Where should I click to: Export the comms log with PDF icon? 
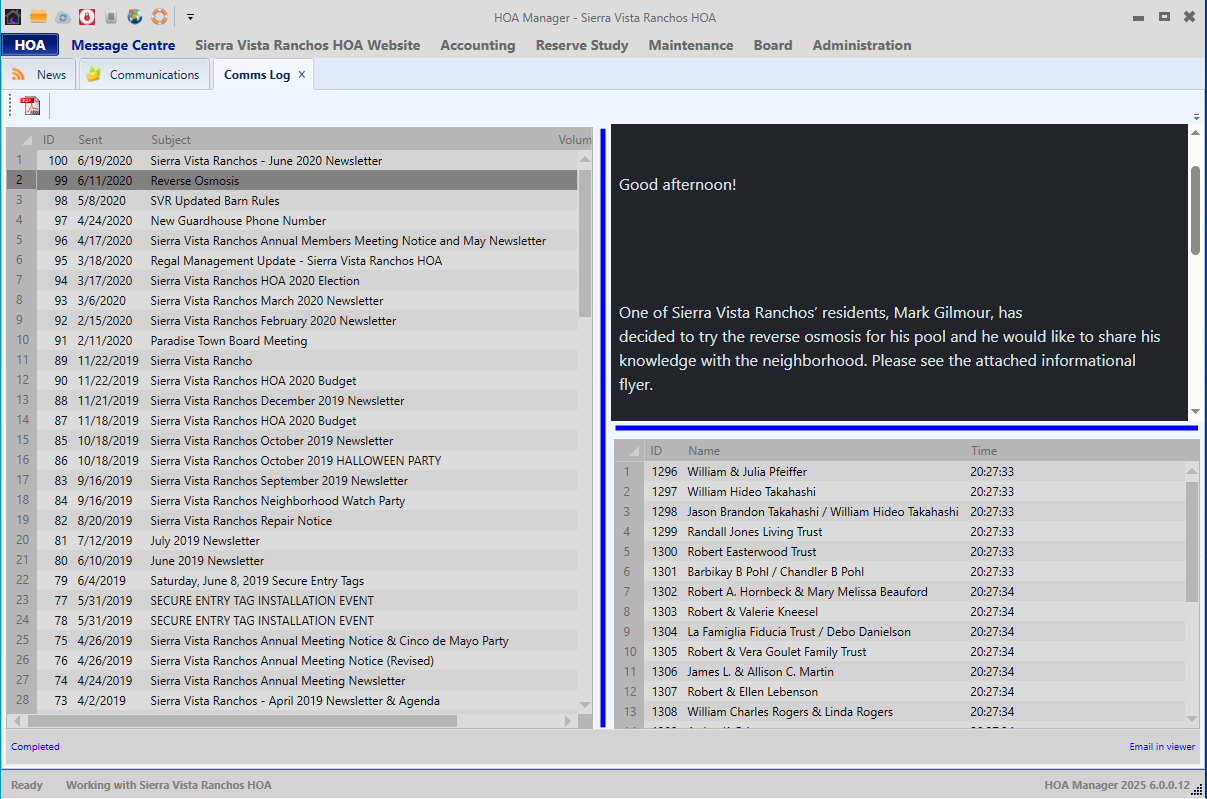[x=31, y=106]
